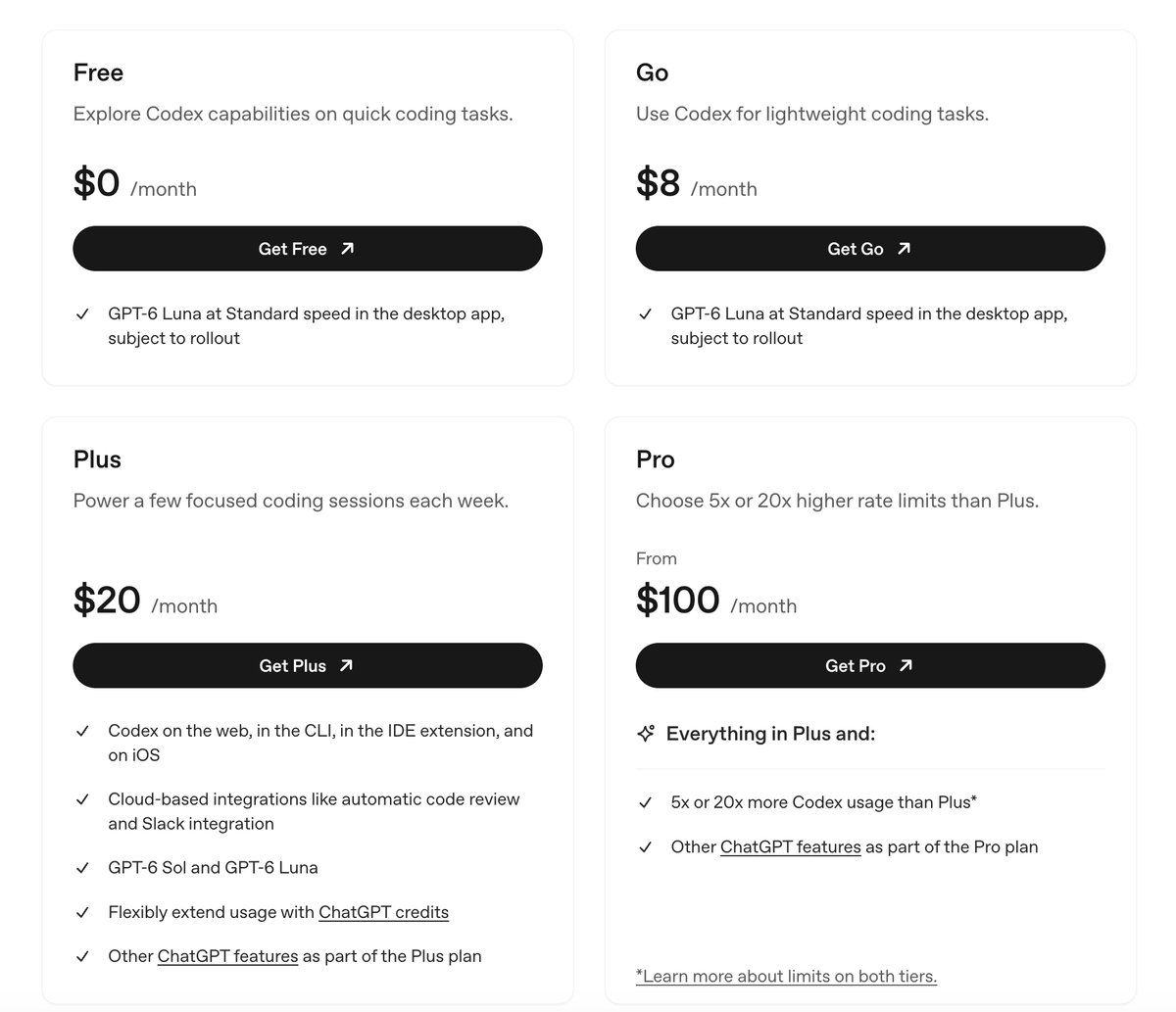Click checkmark next to GPT-6 Sol and Luna
1176x1012 pixels.
pyautogui.click(x=83, y=868)
